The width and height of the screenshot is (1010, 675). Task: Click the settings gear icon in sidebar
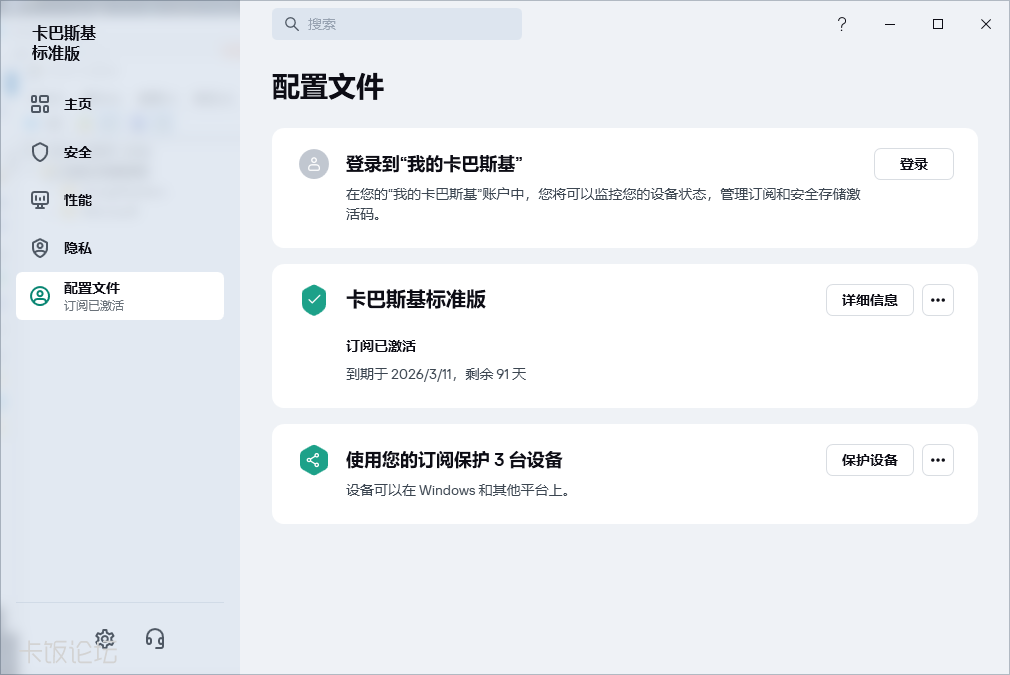[105, 639]
